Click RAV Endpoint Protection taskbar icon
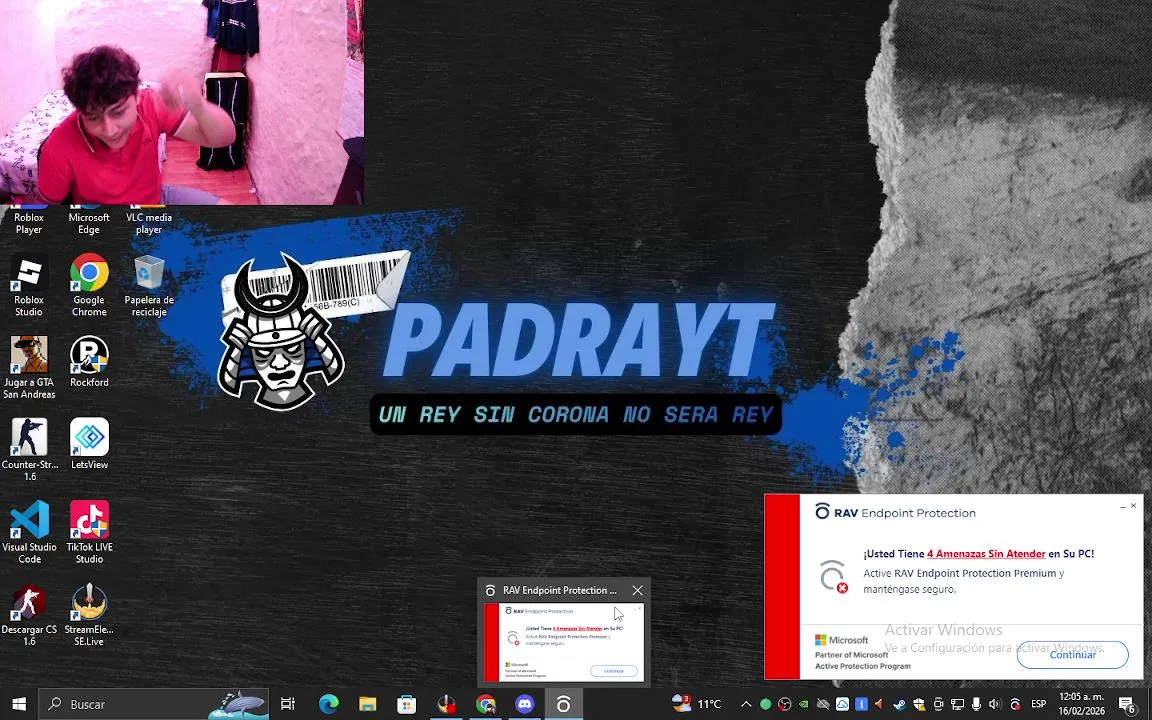Viewport: 1152px width, 720px height. click(x=564, y=704)
